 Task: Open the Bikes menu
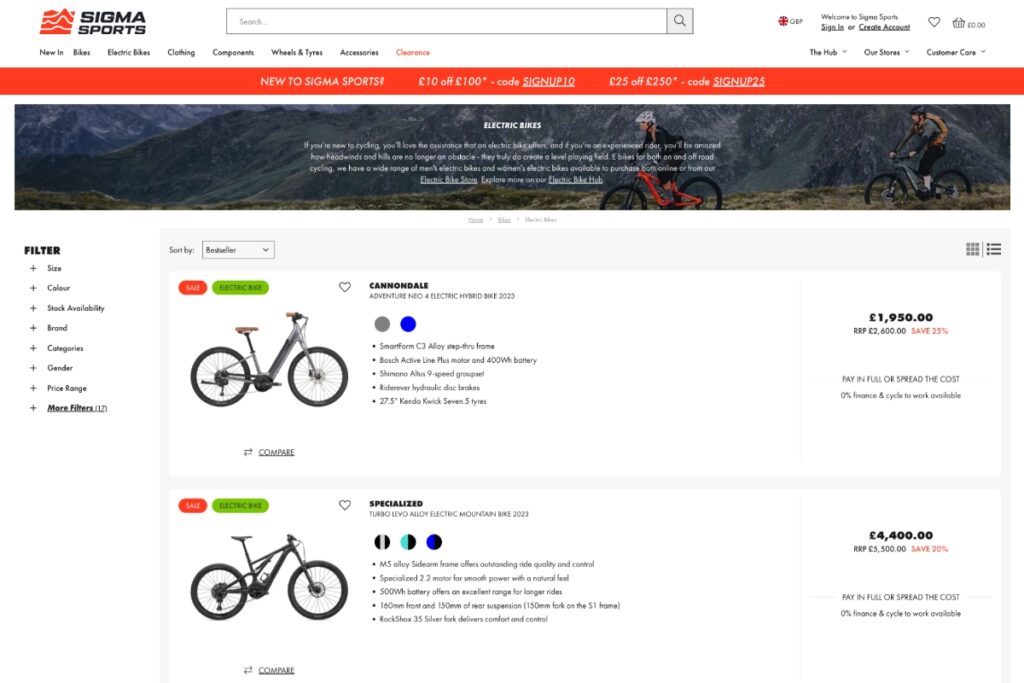[82, 52]
